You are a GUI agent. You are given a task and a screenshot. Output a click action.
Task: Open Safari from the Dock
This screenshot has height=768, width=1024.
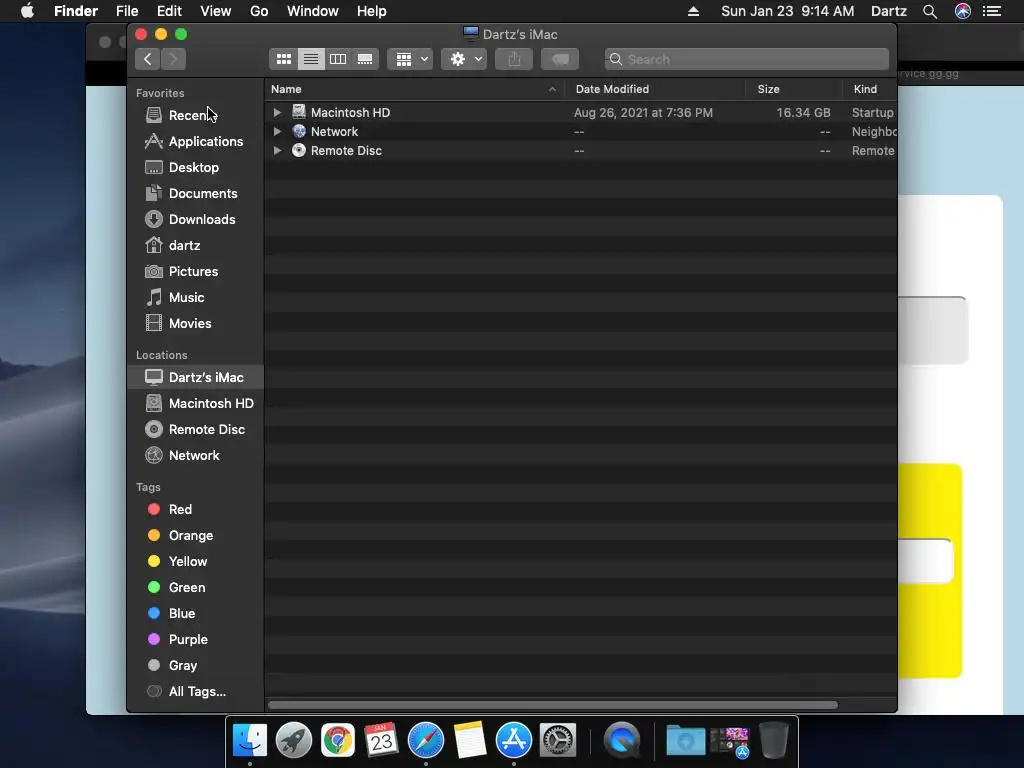point(426,741)
